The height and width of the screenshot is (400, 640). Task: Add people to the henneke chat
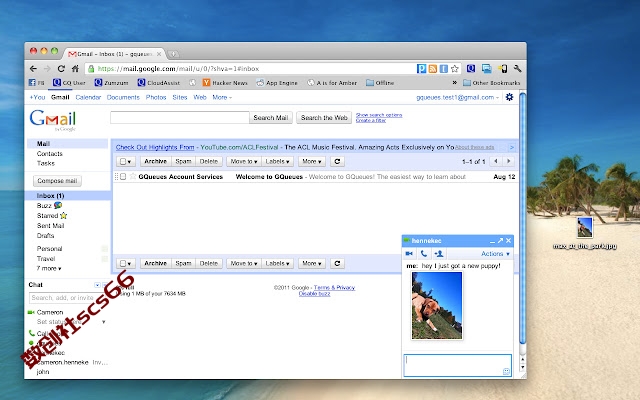point(439,253)
